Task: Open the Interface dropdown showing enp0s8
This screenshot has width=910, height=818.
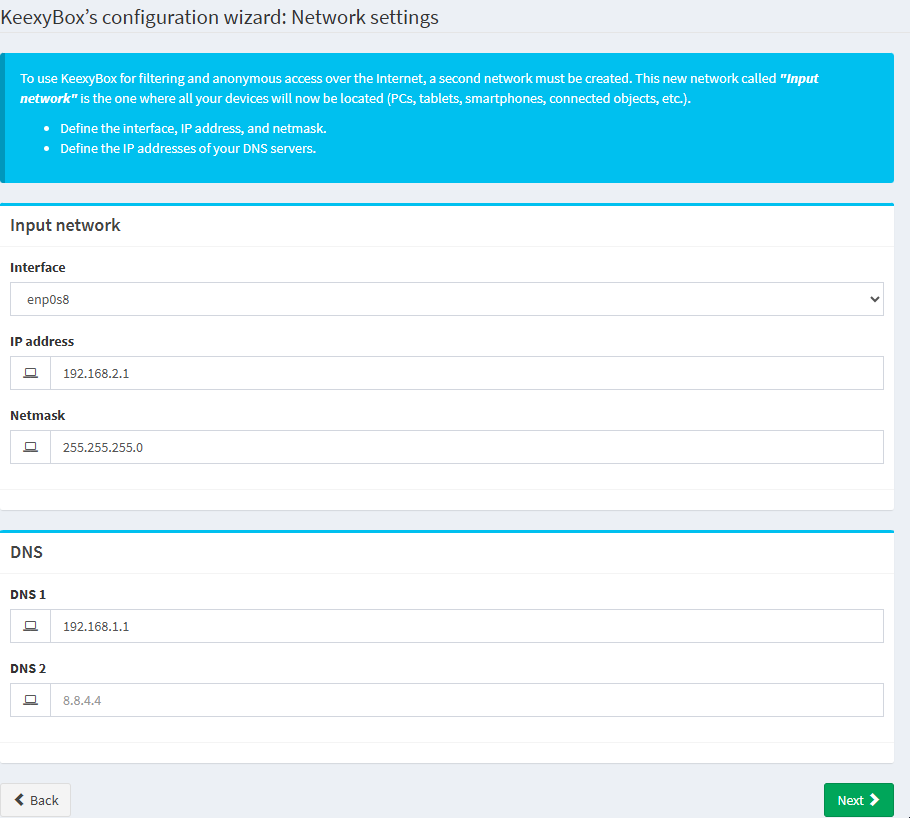Action: click(x=447, y=299)
